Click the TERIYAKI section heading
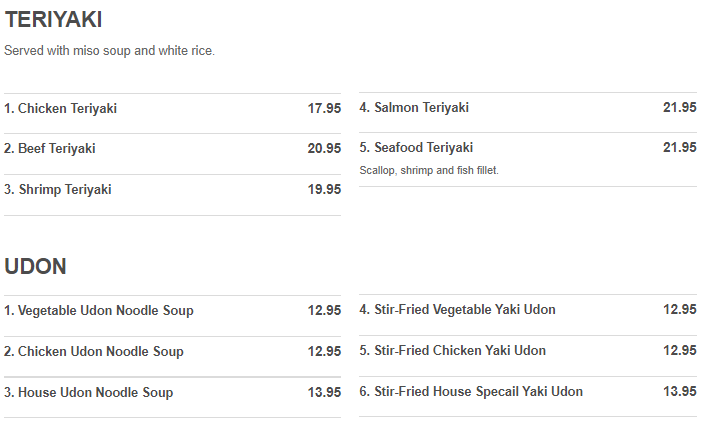708x440 pixels. click(x=53, y=20)
